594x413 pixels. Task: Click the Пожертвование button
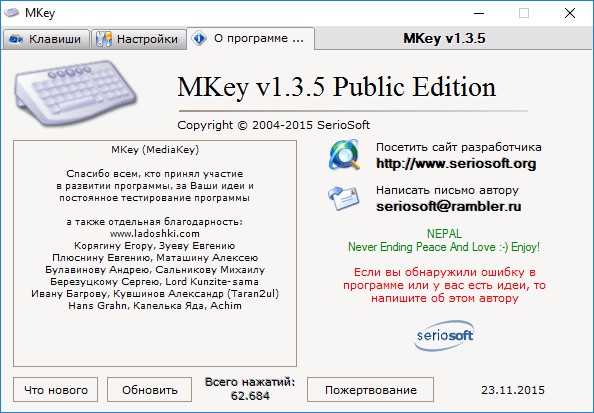pos(370,390)
